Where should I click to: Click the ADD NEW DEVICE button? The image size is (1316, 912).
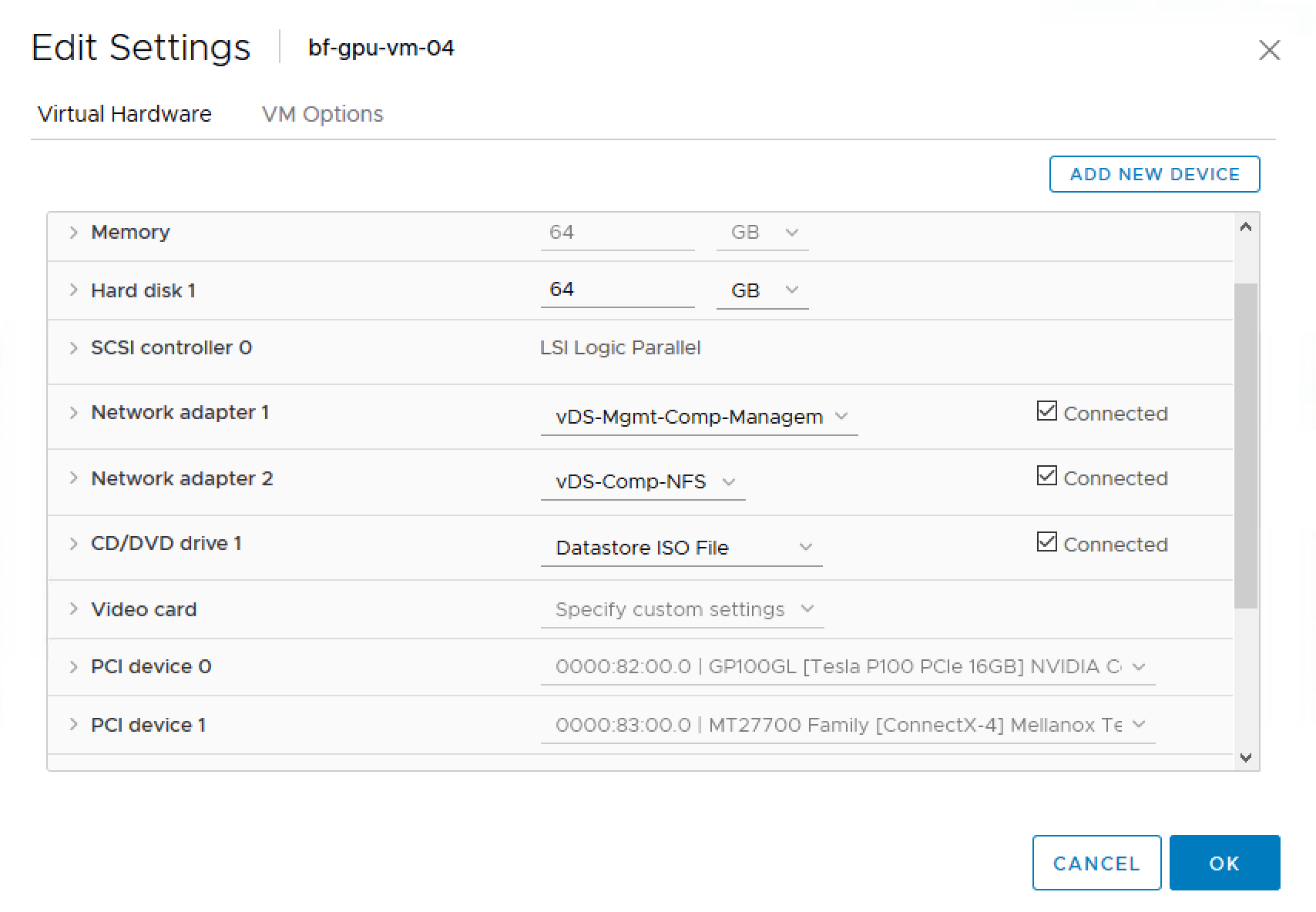click(1154, 174)
